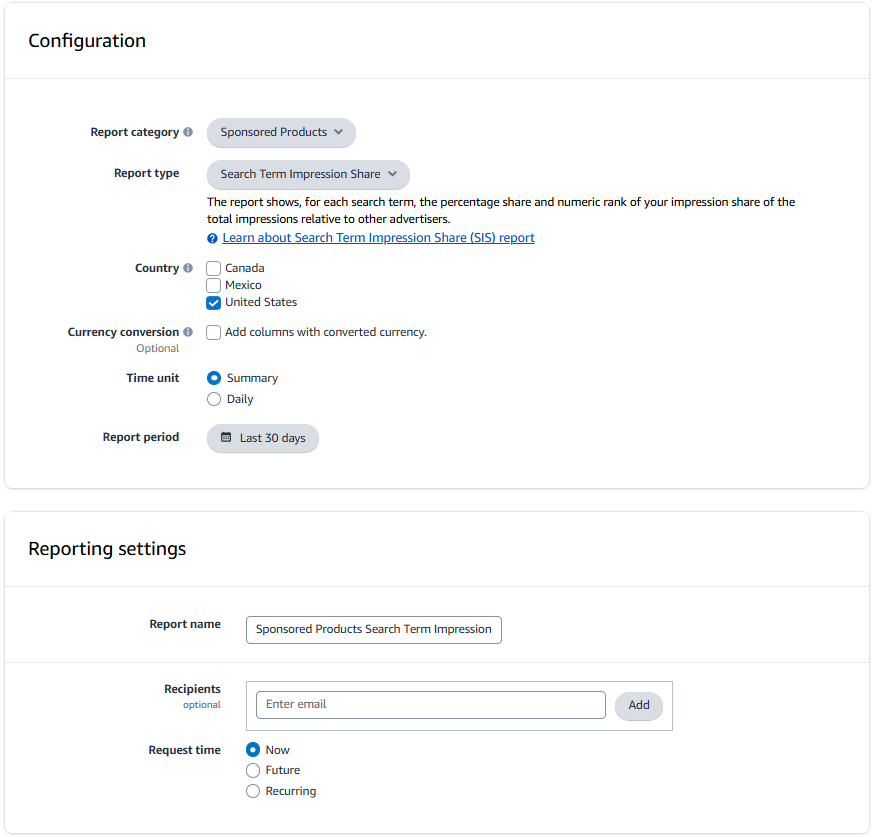
Task: Click the Country info icon
Action: 188,268
